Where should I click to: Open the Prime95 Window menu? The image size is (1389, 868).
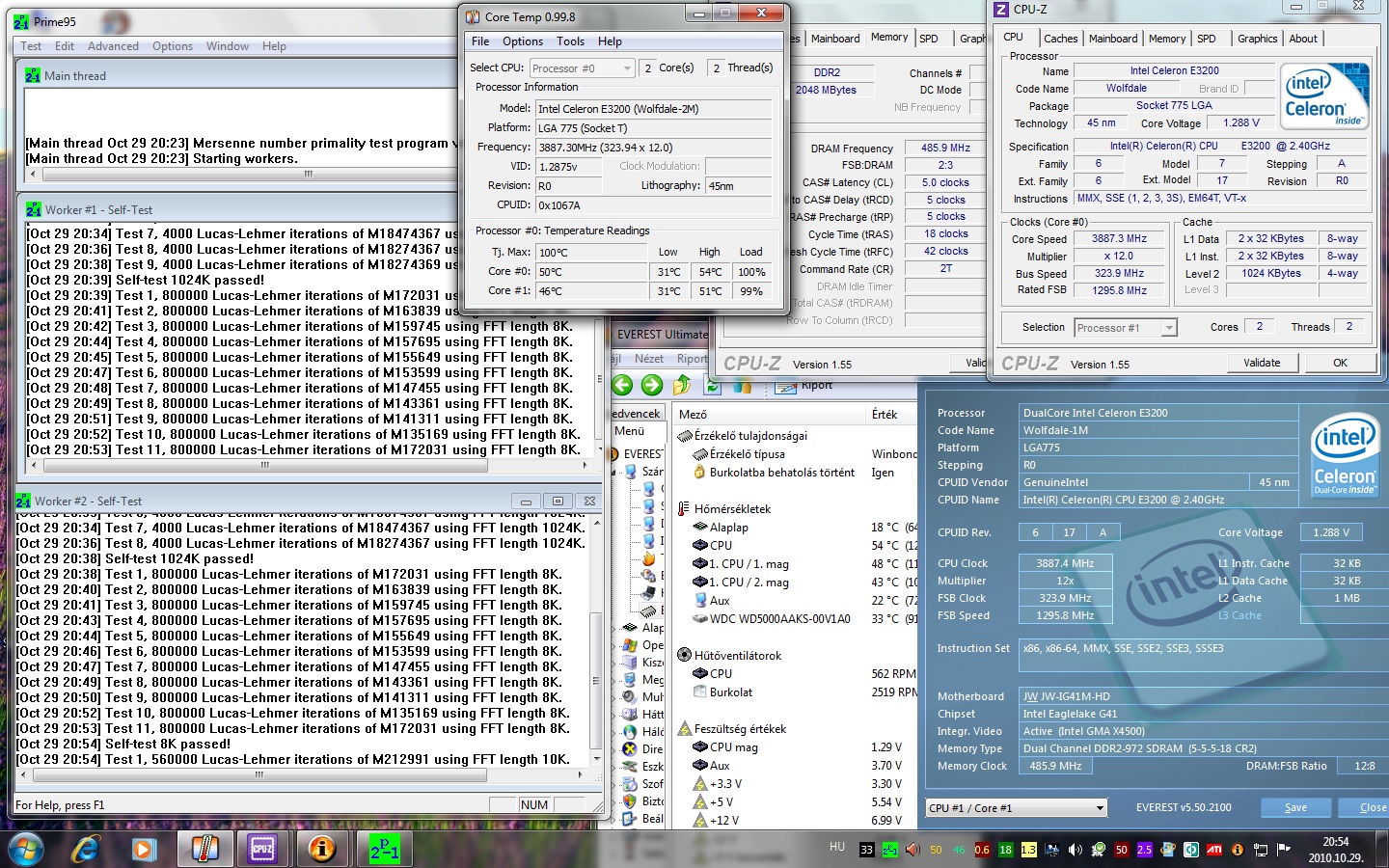coord(228,46)
